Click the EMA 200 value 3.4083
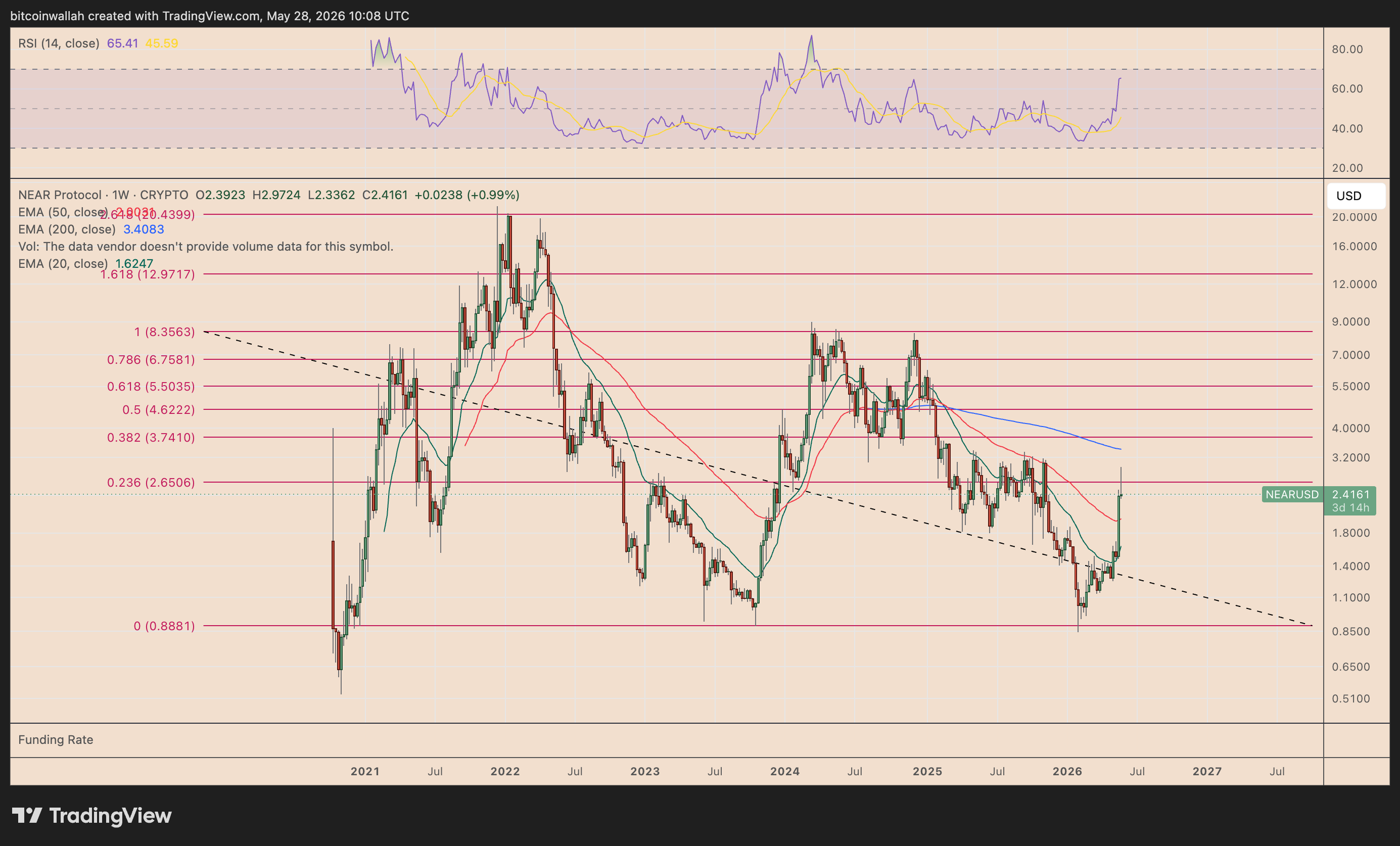This screenshot has width=1400, height=846. click(x=144, y=229)
